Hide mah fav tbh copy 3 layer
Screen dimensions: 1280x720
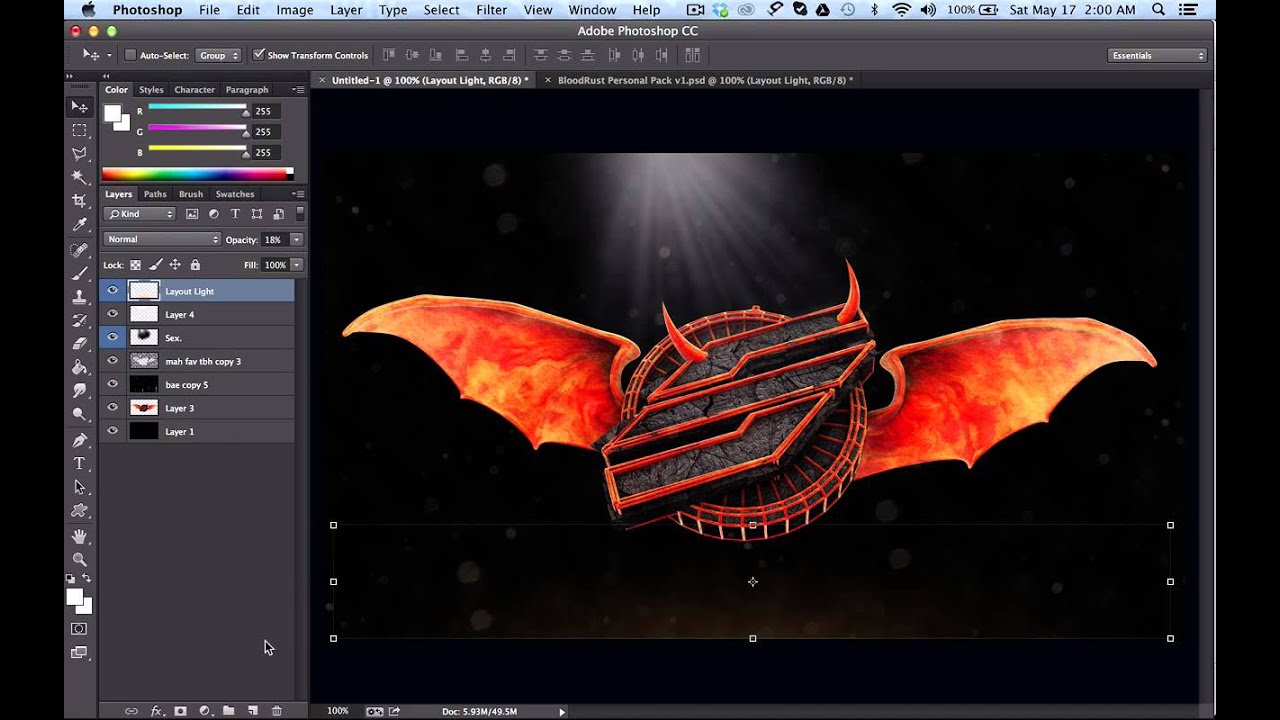click(112, 361)
